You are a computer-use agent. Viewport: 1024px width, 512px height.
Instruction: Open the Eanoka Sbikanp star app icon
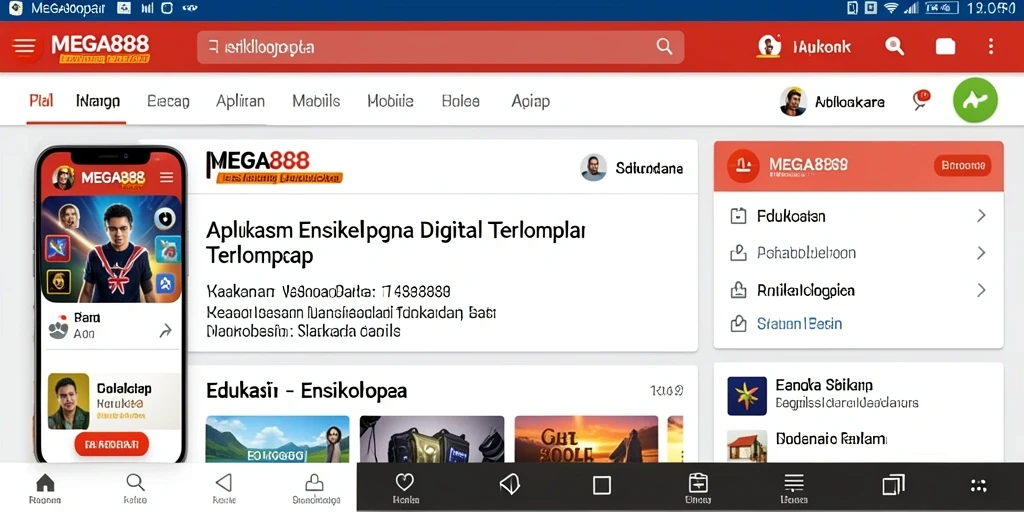click(x=747, y=396)
